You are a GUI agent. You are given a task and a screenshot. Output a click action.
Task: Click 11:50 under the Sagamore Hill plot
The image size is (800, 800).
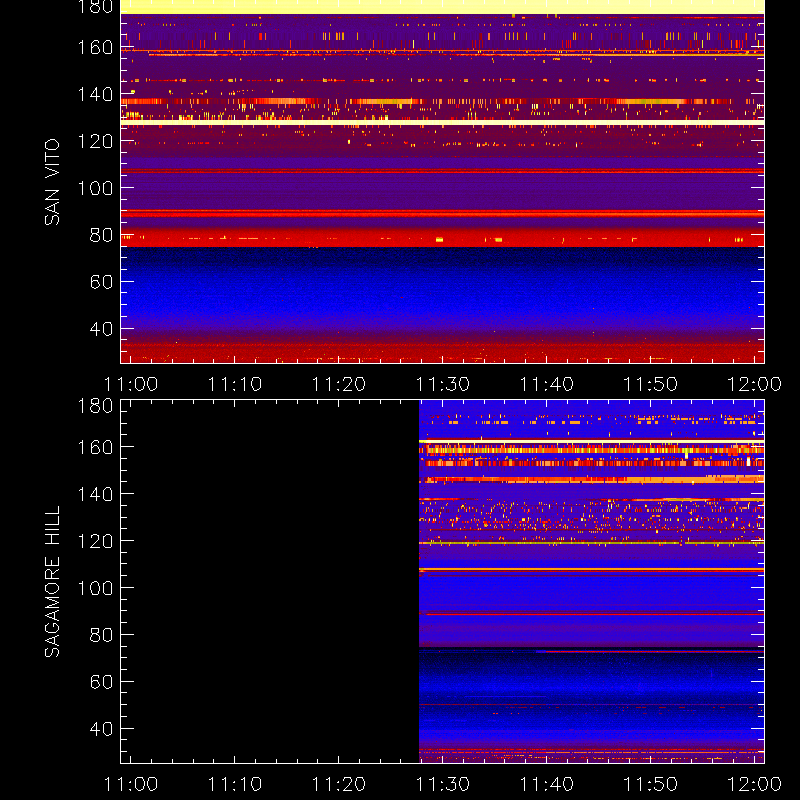coord(651,784)
